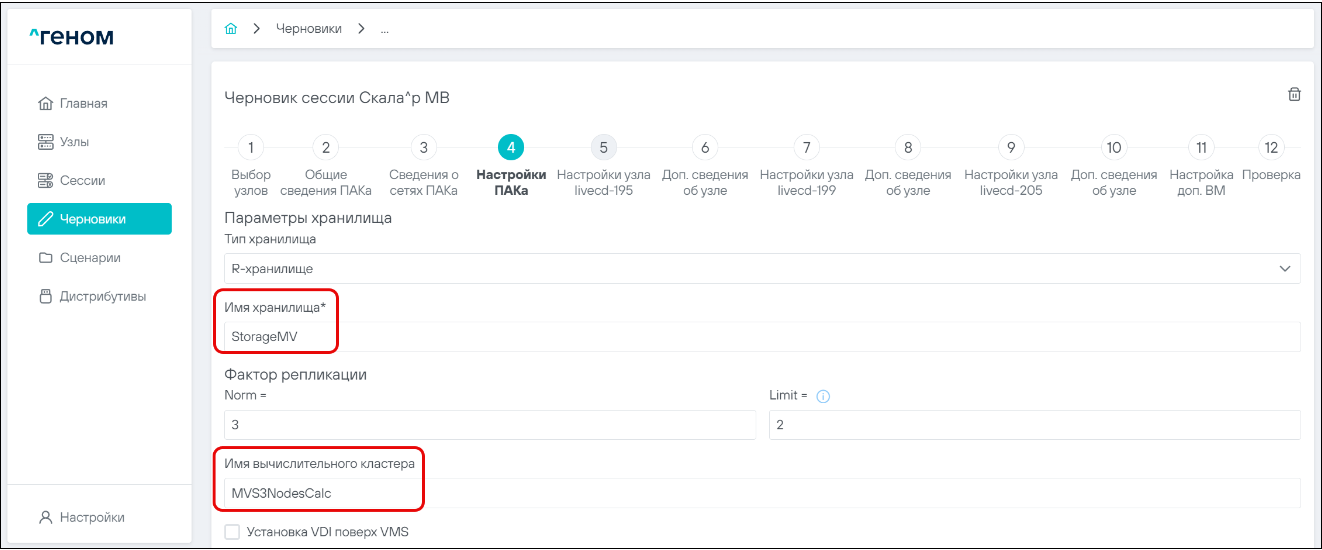Open Настройки at the sidebar bottom
This screenshot has width=1322, height=550.
point(92,517)
